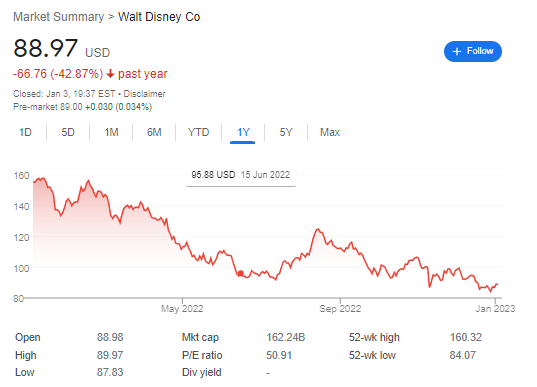Click the Market Summary breadcrumb

pyautogui.click(x=59, y=17)
